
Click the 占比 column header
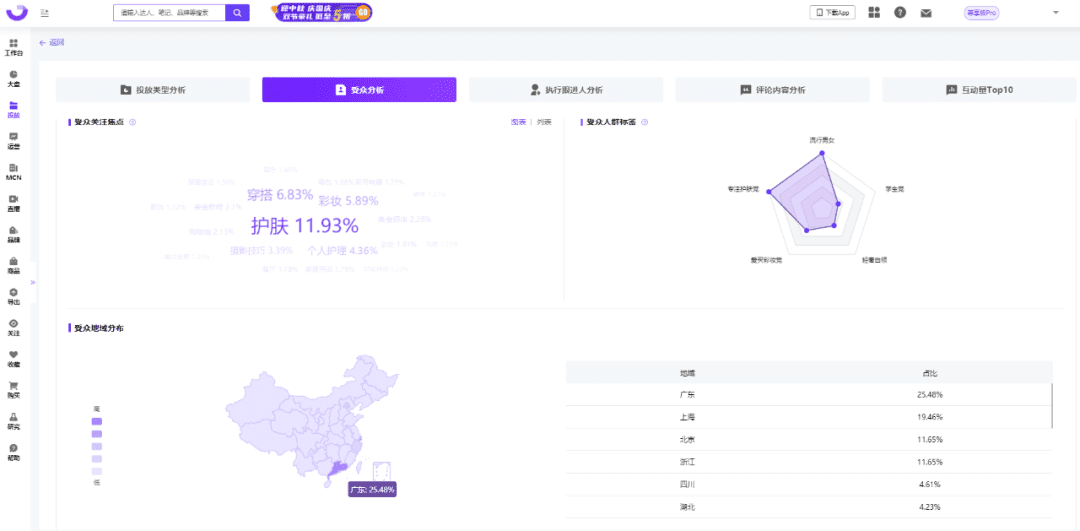pos(930,373)
